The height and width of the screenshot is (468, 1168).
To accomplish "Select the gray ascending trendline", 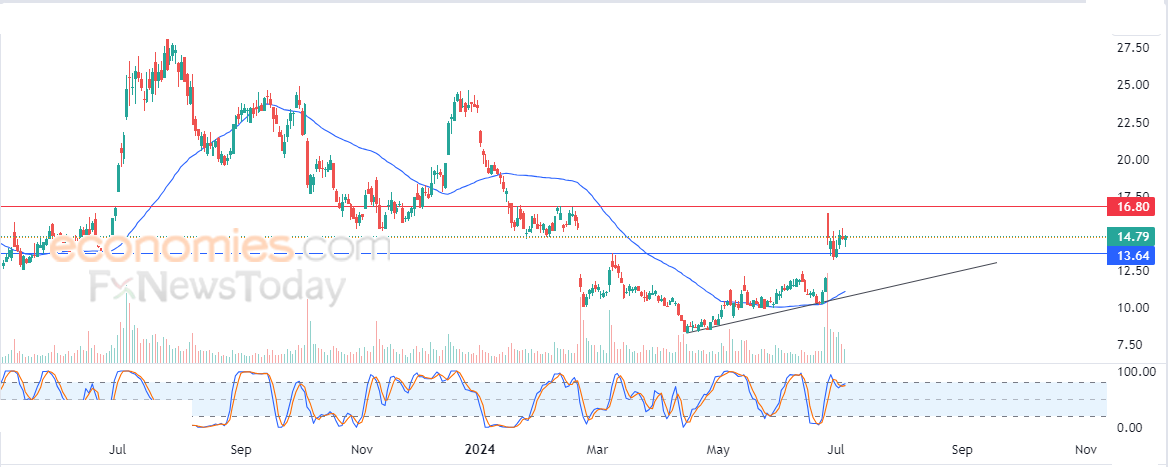I will tap(842, 297).
